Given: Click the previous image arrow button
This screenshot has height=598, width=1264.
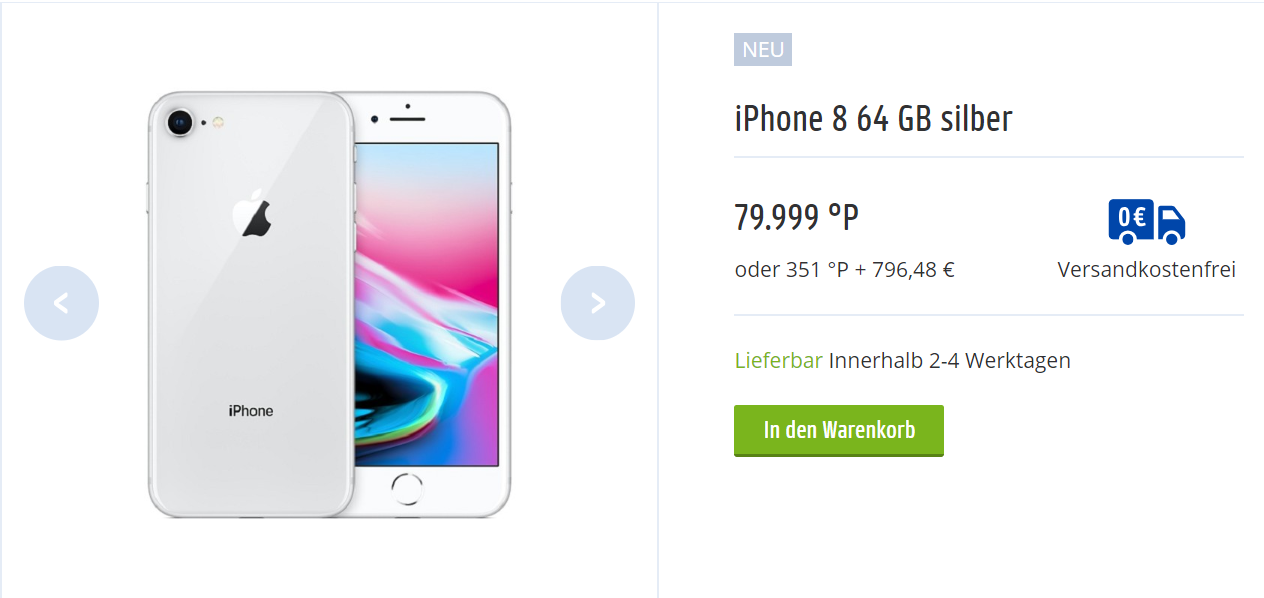Looking at the screenshot, I should [x=61, y=303].
